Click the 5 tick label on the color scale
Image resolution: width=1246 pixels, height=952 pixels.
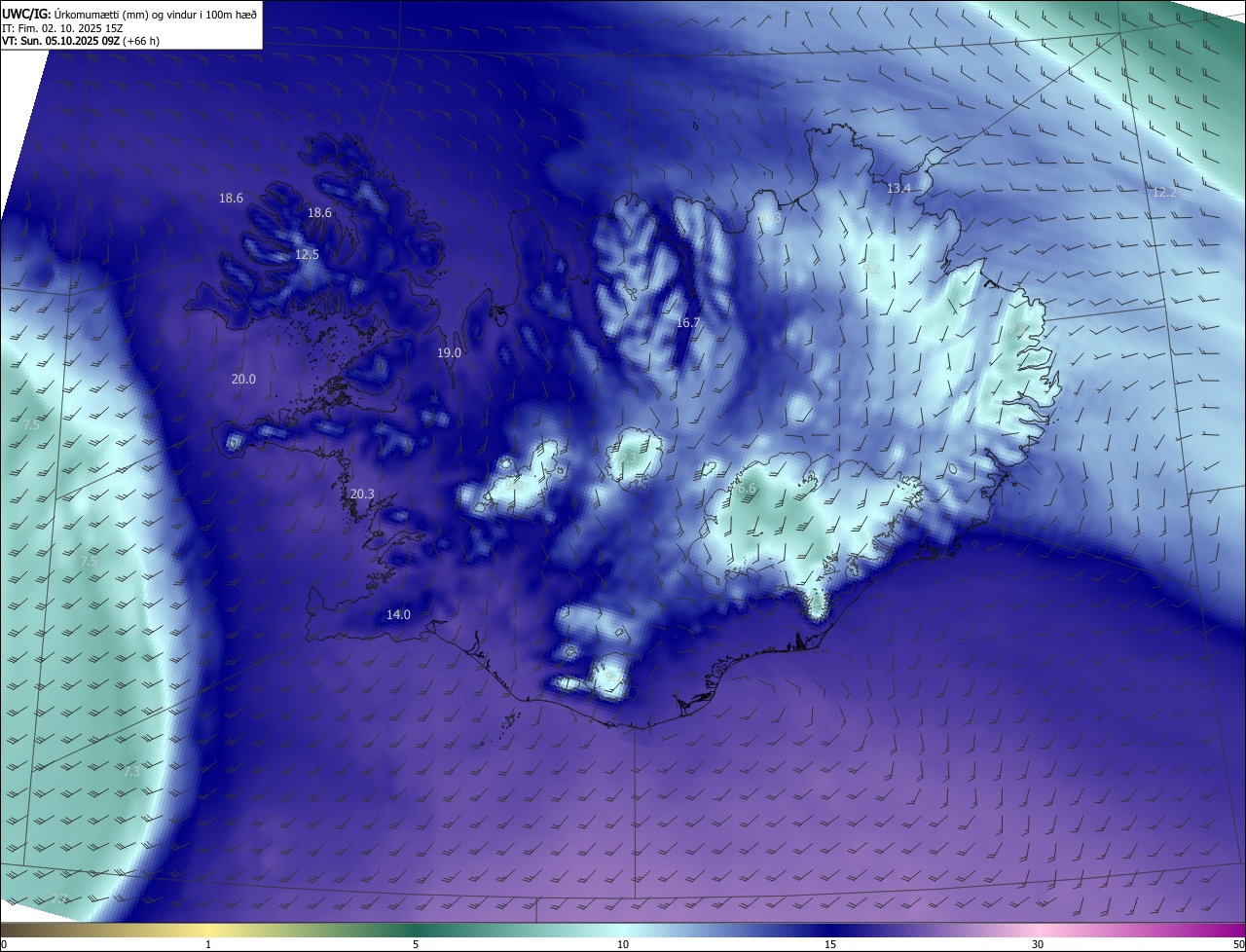(416, 944)
